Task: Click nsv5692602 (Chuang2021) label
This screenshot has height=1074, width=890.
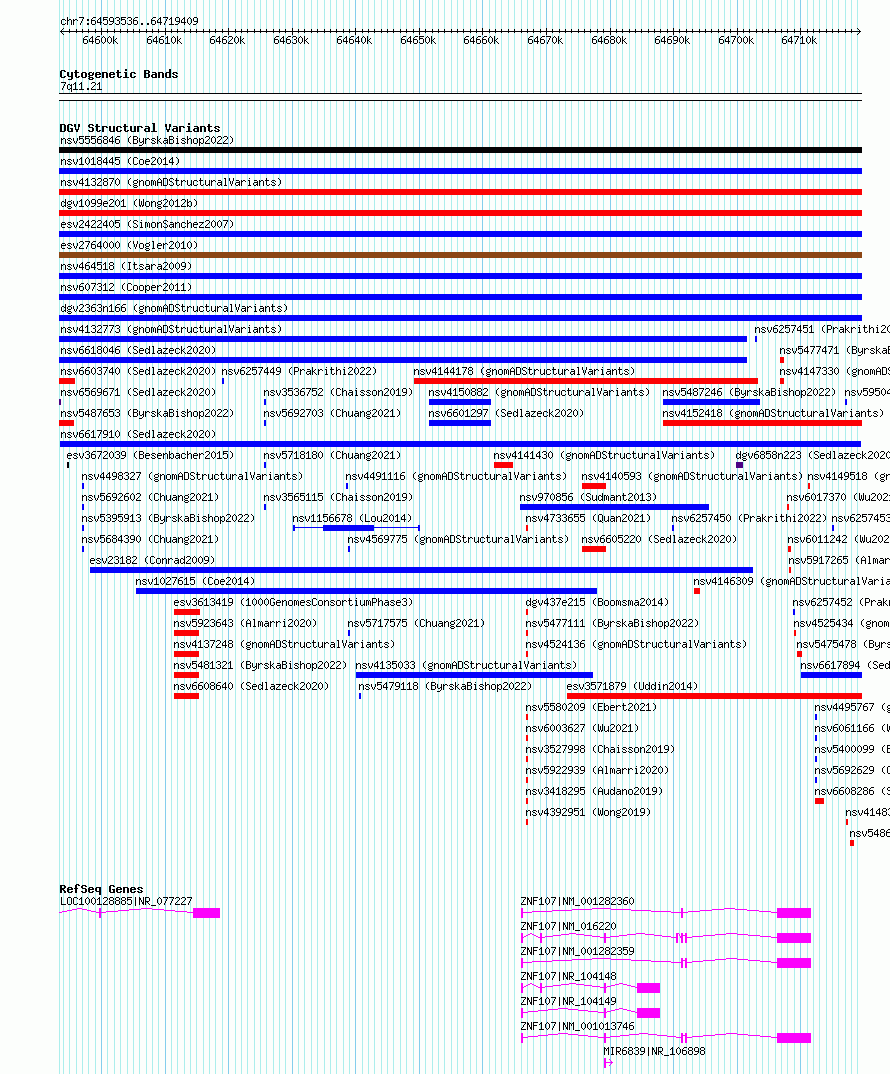Action: coord(150,497)
